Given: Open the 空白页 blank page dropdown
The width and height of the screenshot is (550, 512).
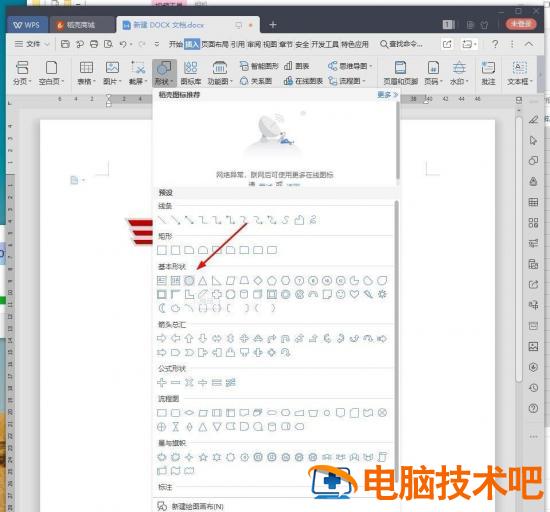Looking at the screenshot, I should click(52, 73).
